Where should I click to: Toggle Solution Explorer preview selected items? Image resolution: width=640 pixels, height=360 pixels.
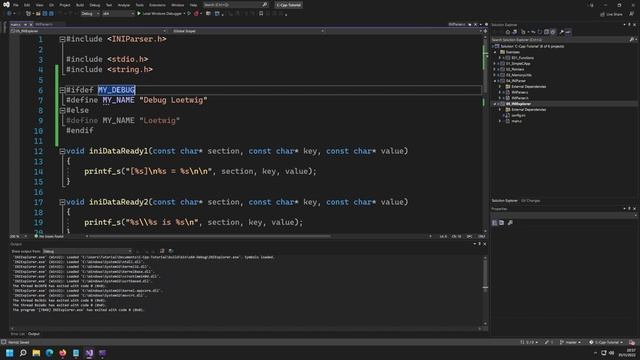coord(568,32)
